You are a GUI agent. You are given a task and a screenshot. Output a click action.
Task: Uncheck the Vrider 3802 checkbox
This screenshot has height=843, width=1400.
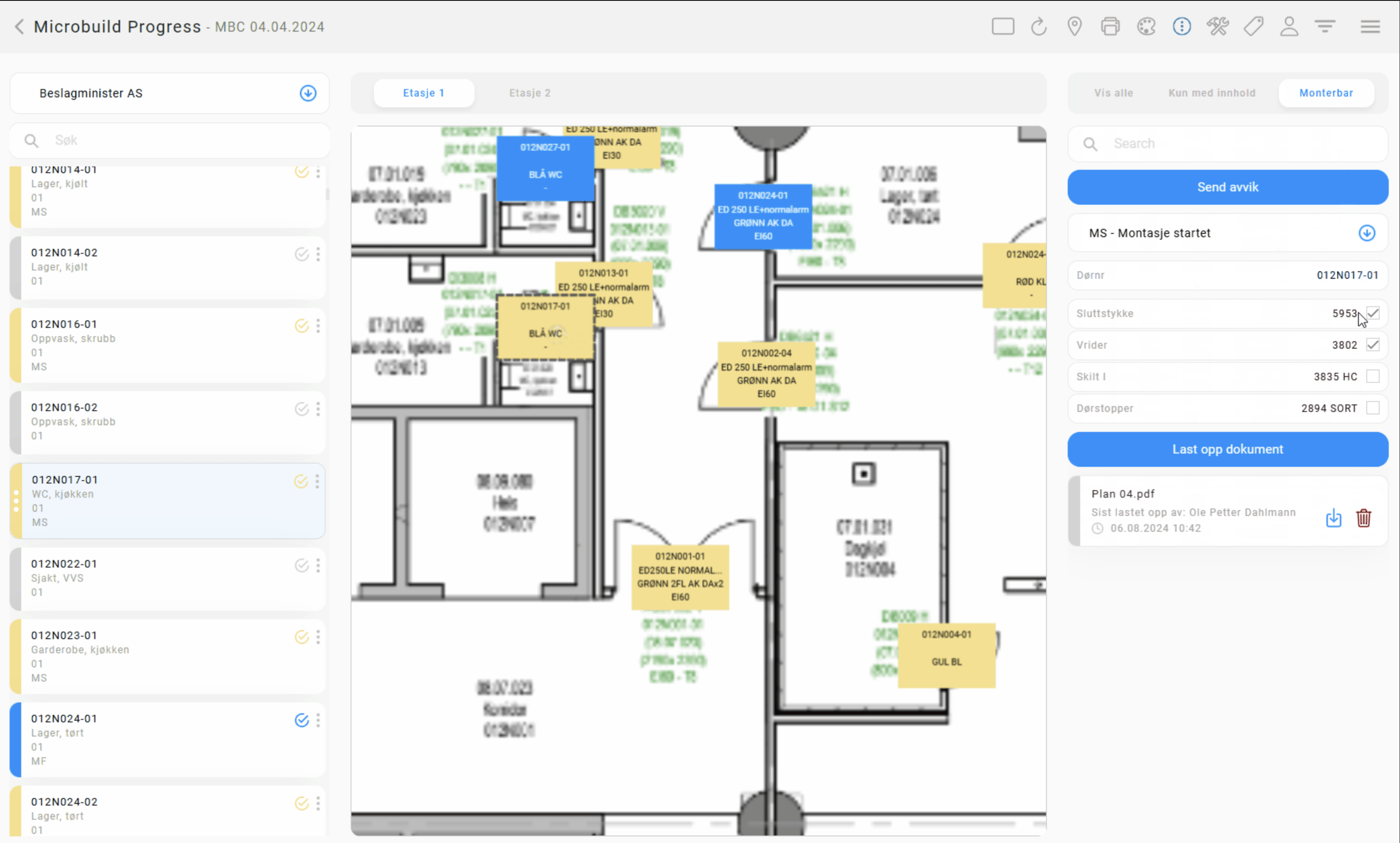click(x=1372, y=344)
